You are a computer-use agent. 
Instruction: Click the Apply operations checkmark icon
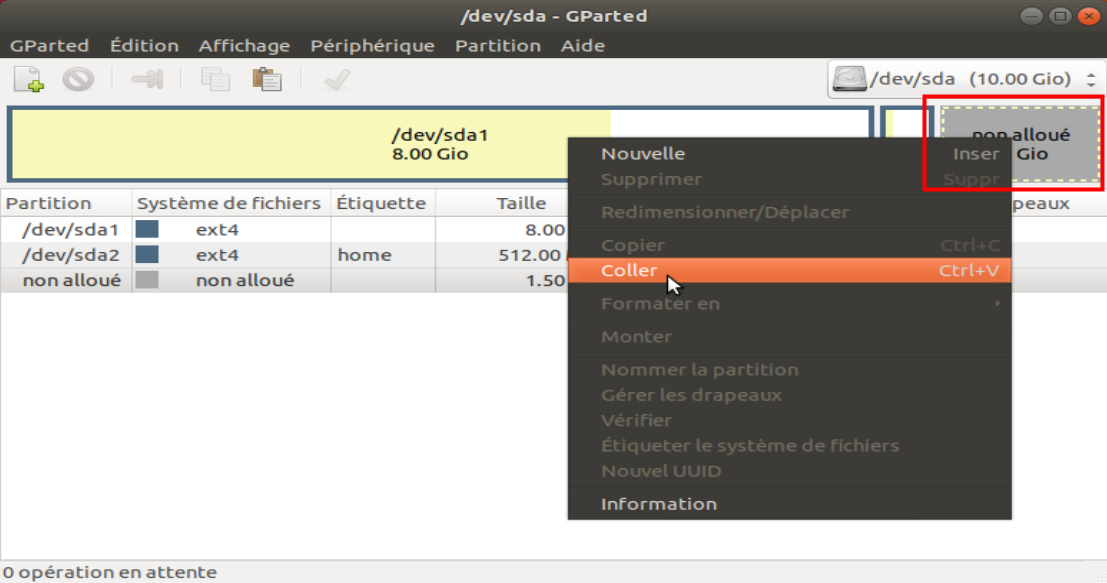pyautogui.click(x=336, y=79)
